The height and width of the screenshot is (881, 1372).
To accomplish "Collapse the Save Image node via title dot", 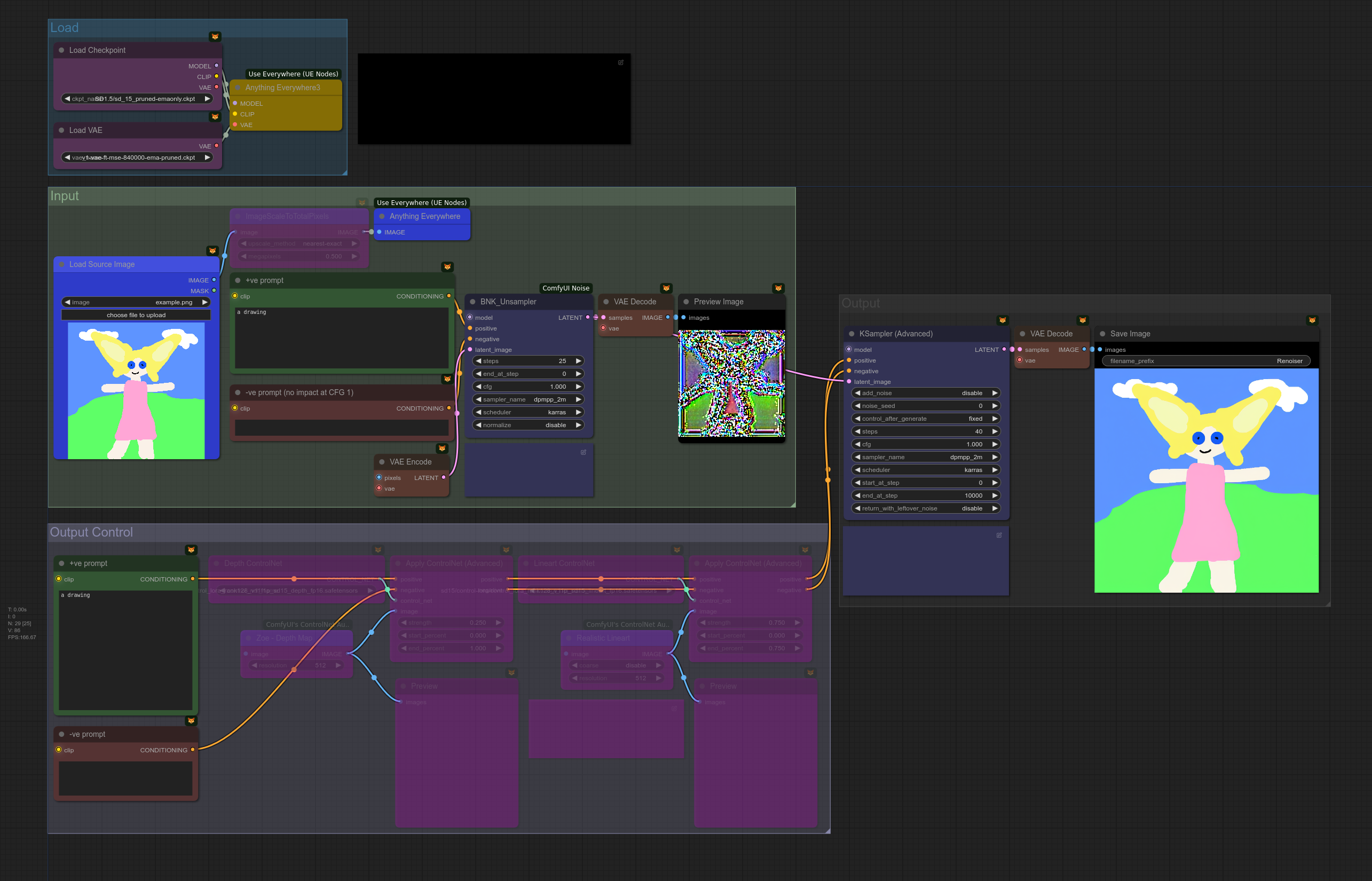I will [1102, 334].
